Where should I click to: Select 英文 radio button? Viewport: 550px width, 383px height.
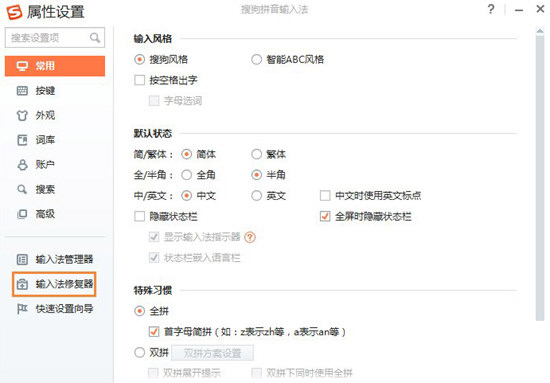[256, 196]
